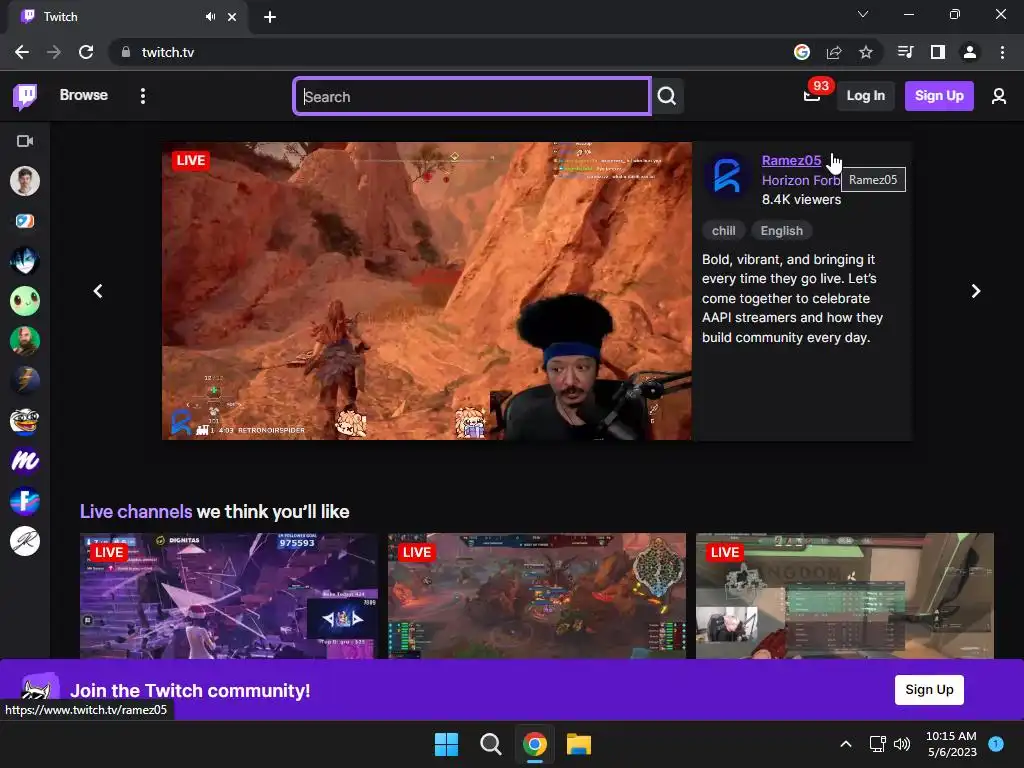Go to previous featured stream carousel arrow
This screenshot has width=1024, height=768.
click(98, 291)
